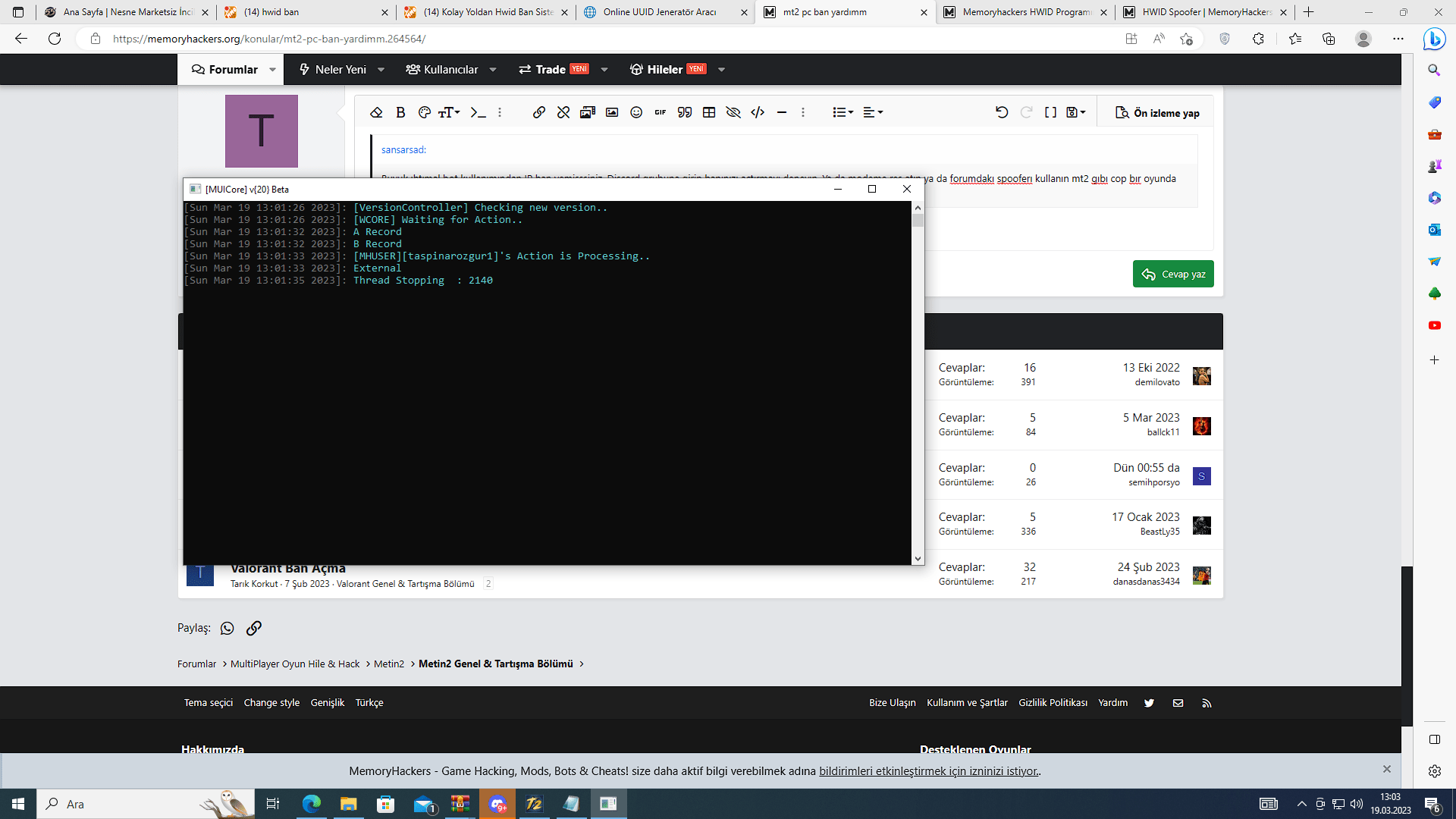The height and width of the screenshot is (819, 1456).
Task: Open the smiley emoji picker
Action: [x=636, y=112]
